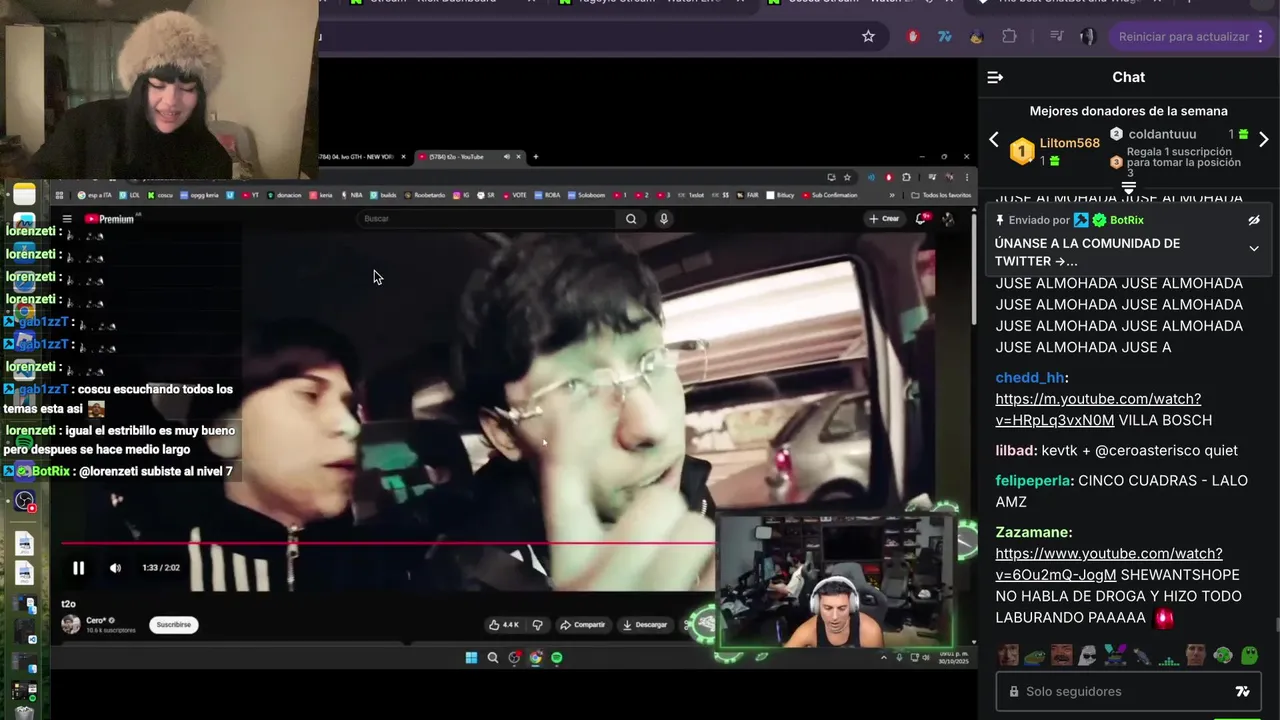Open the 7TV extension icon
This screenshot has width=1280, height=720.
point(944,36)
